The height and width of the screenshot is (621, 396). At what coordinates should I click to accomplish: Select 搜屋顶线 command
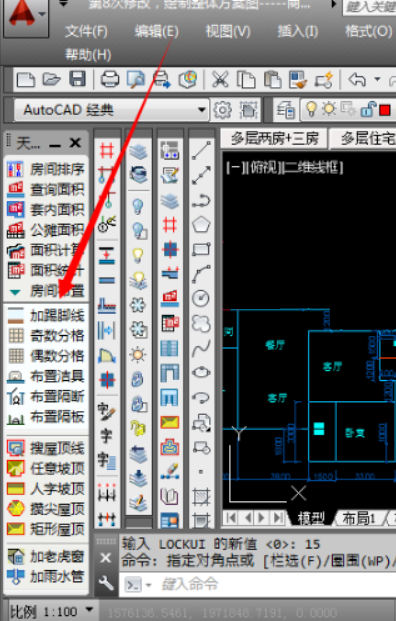tap(46, 448)
